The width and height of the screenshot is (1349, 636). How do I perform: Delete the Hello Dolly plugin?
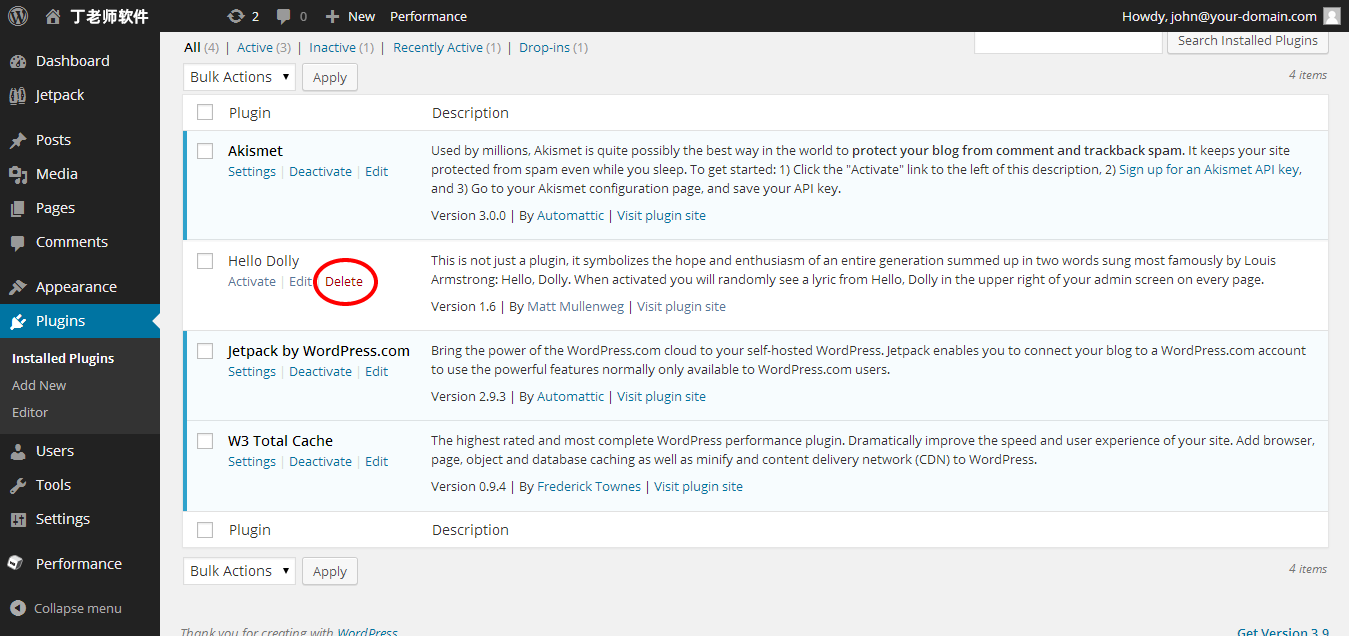click(344, 281)
